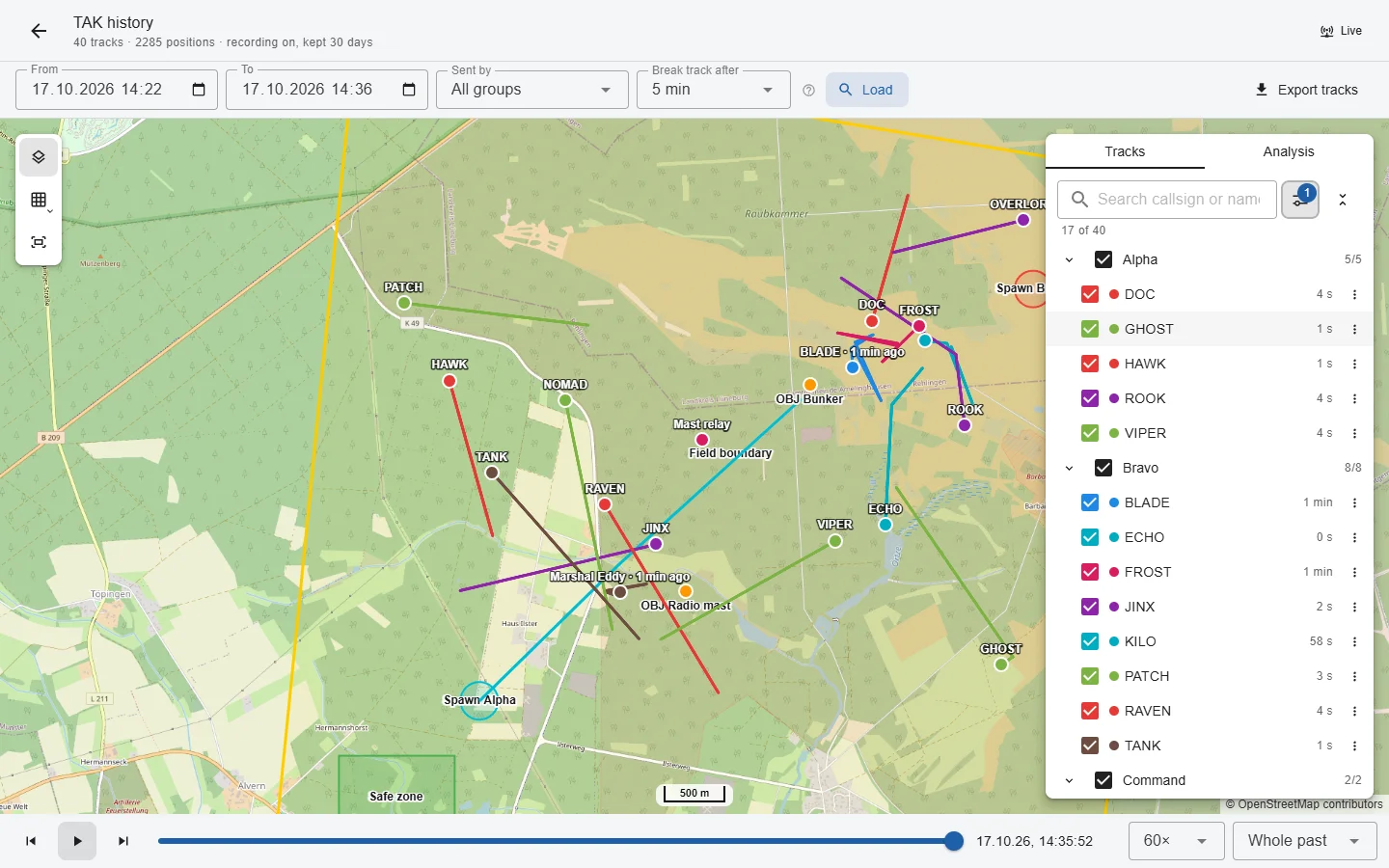Toggle the Bravo group checkbox
Image resolution: width=1389 pixels, height=868 pixels.
1103,468
